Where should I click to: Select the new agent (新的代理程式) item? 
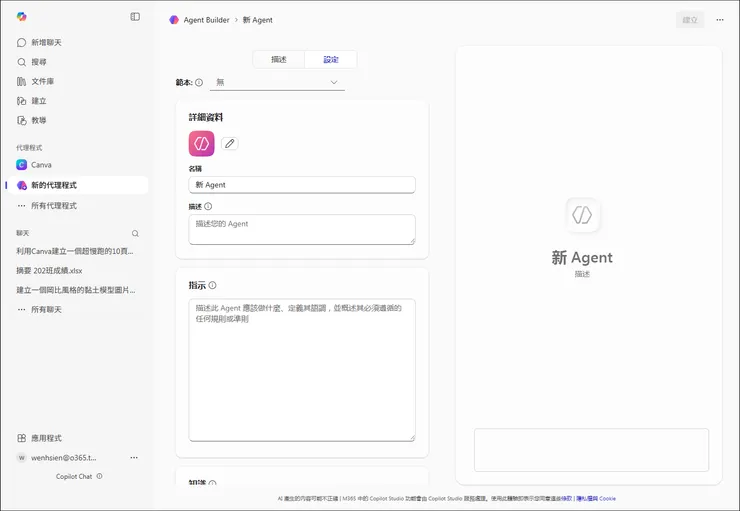pyautogui.click(x=78, y=185)
